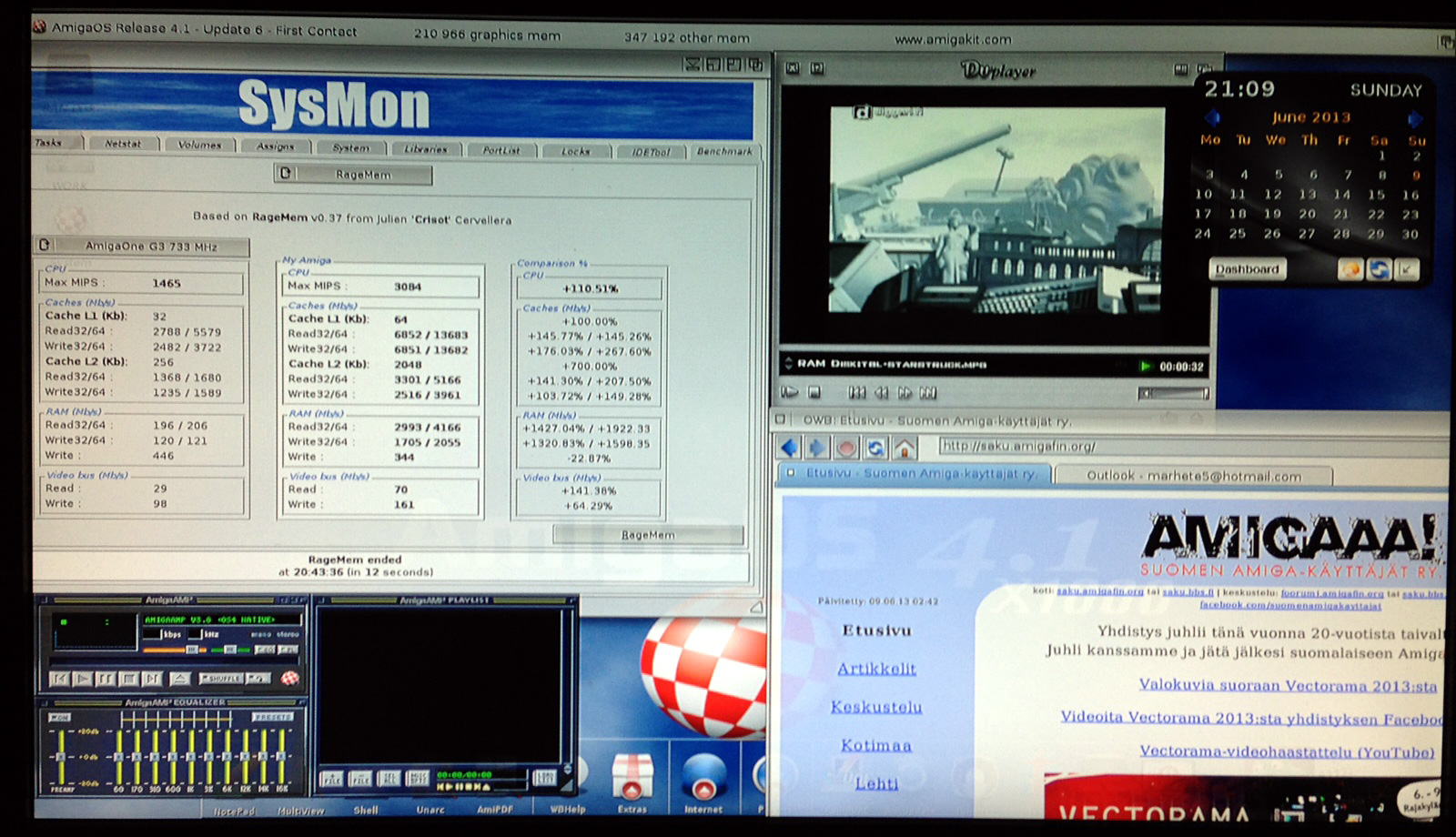Open the Keskustelu link
Screen dimensions: 1456x837
point(876,707)
